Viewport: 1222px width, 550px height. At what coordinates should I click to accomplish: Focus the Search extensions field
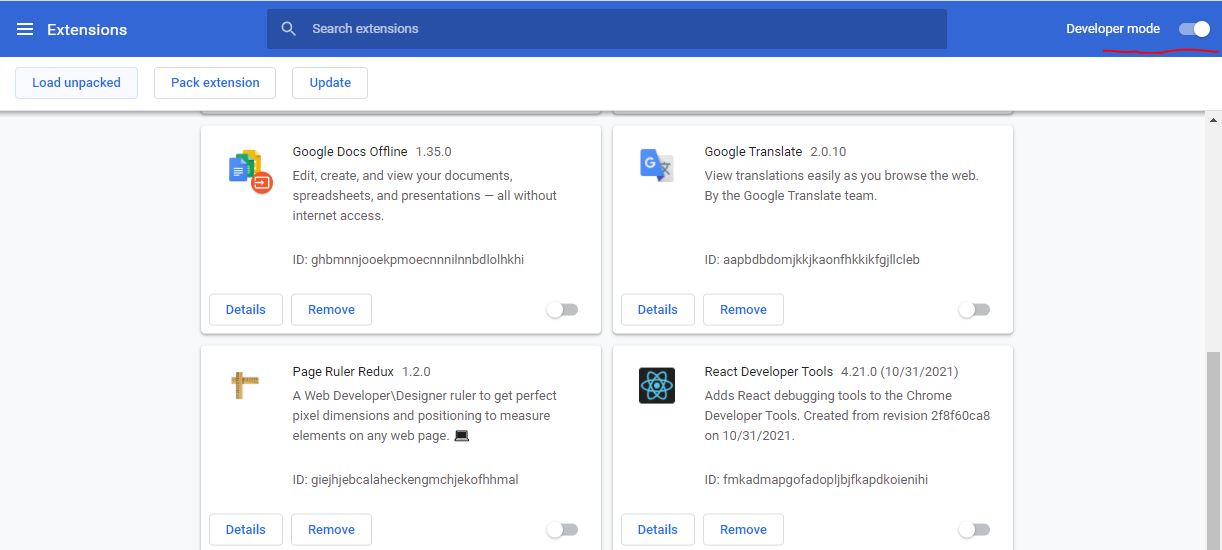point(620,29)
